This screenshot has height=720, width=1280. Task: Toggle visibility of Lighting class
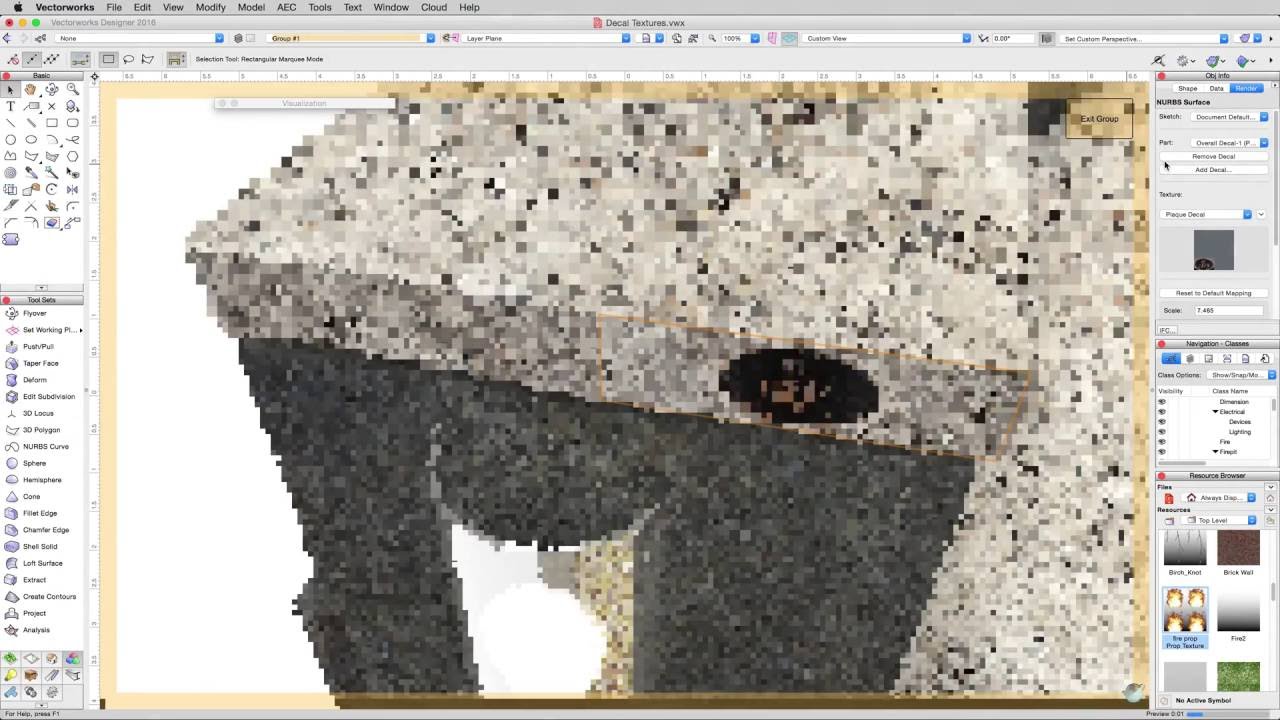(x=1162, y=432)
